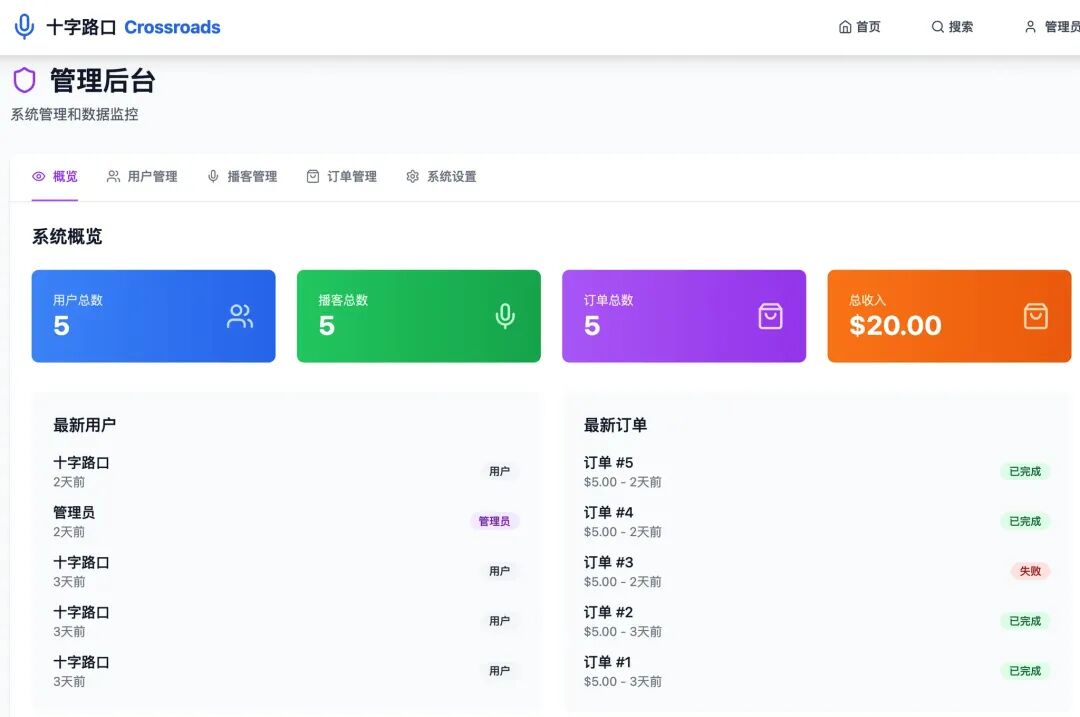Click the magnifier icon next to 搜索
1080x717 pixels.
937,27
